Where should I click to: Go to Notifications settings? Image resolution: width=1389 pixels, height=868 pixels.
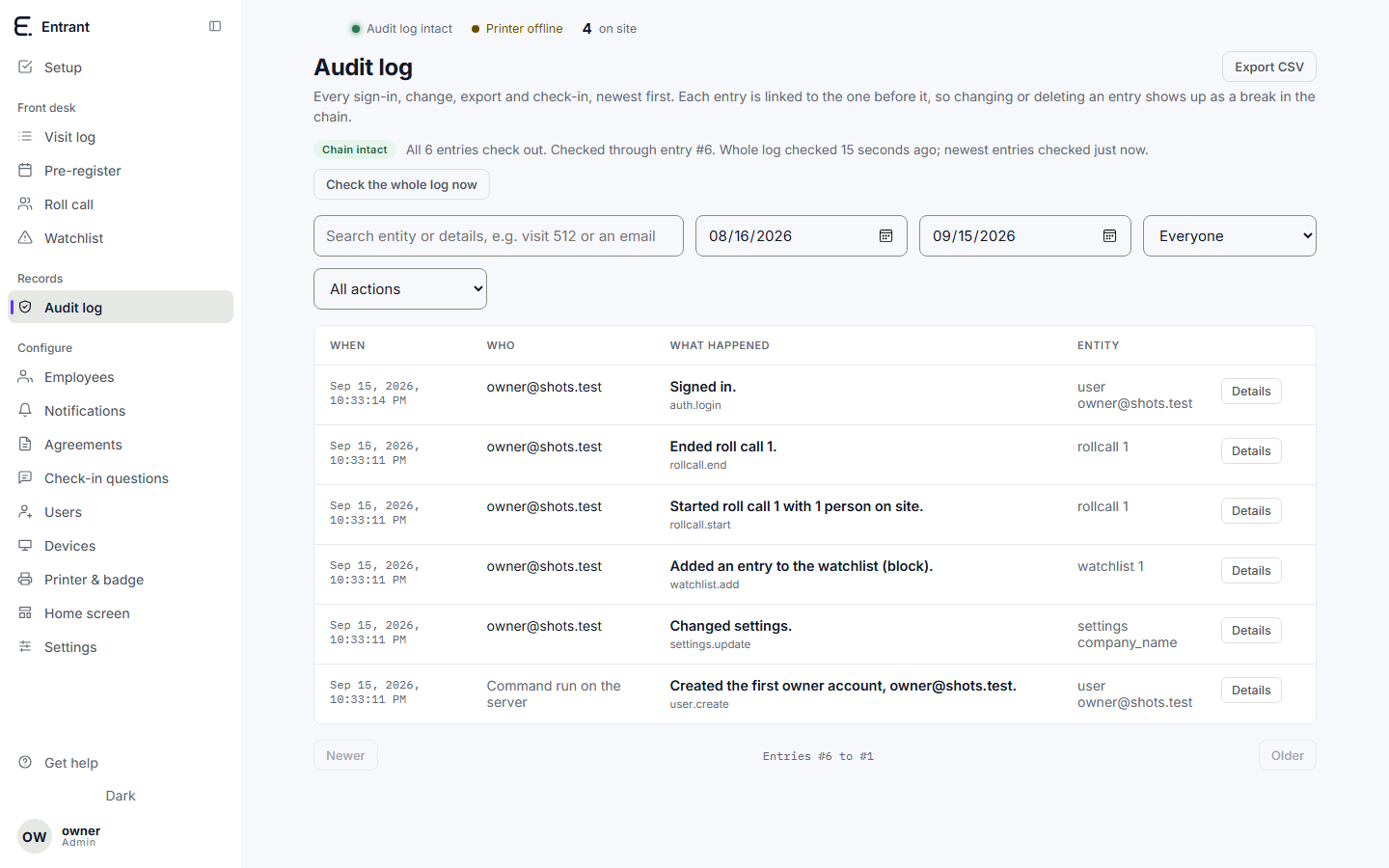pyautogui.click(x=121, y=411)
